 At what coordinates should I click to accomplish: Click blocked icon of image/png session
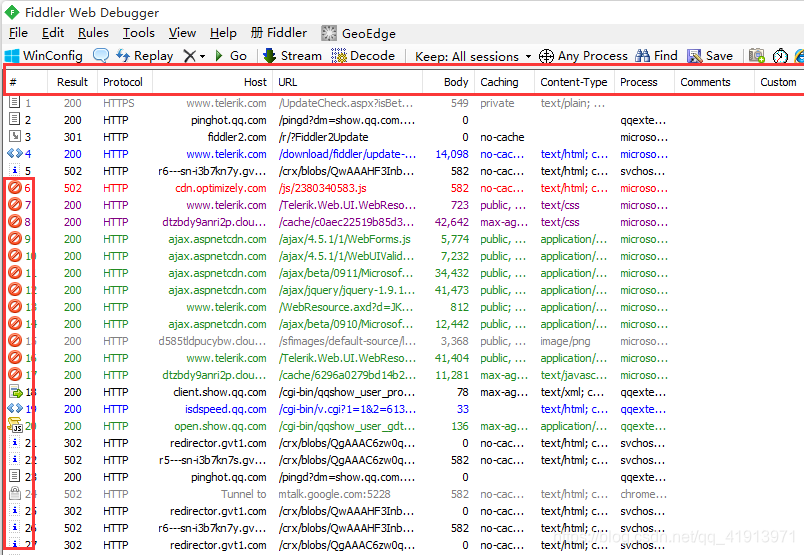tap(15, 340)
